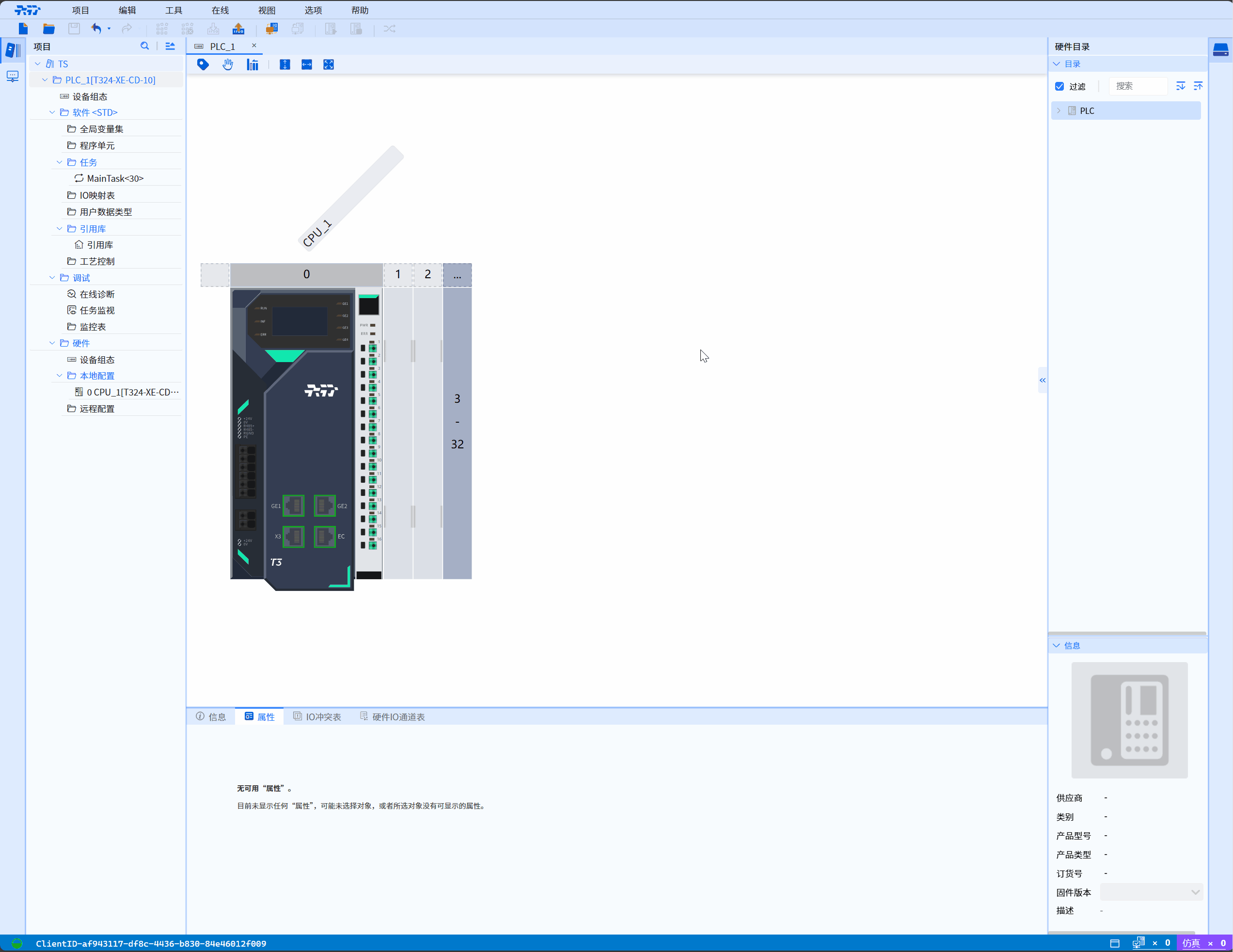Collapse the 软件 <STD> tree folder

[52, 112]
